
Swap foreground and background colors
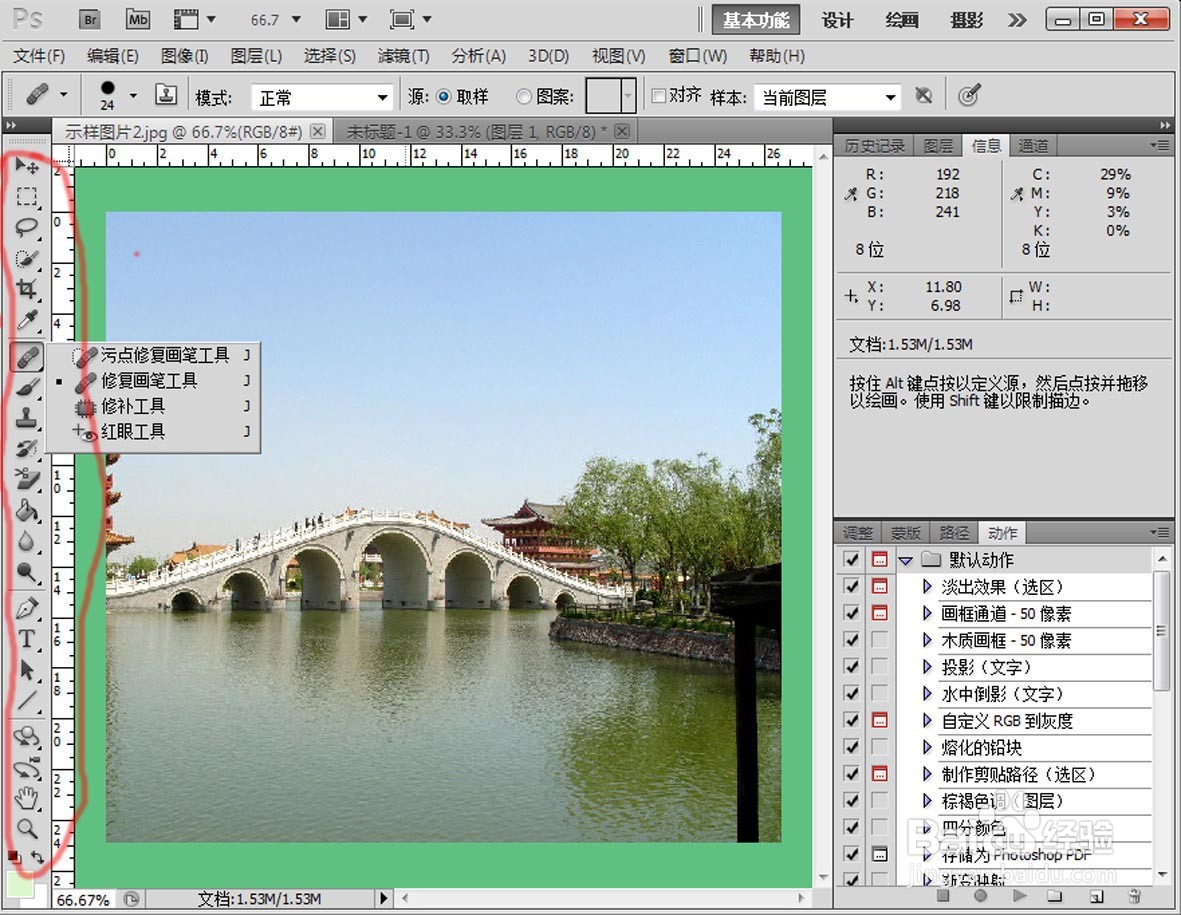tap(38, 857)
